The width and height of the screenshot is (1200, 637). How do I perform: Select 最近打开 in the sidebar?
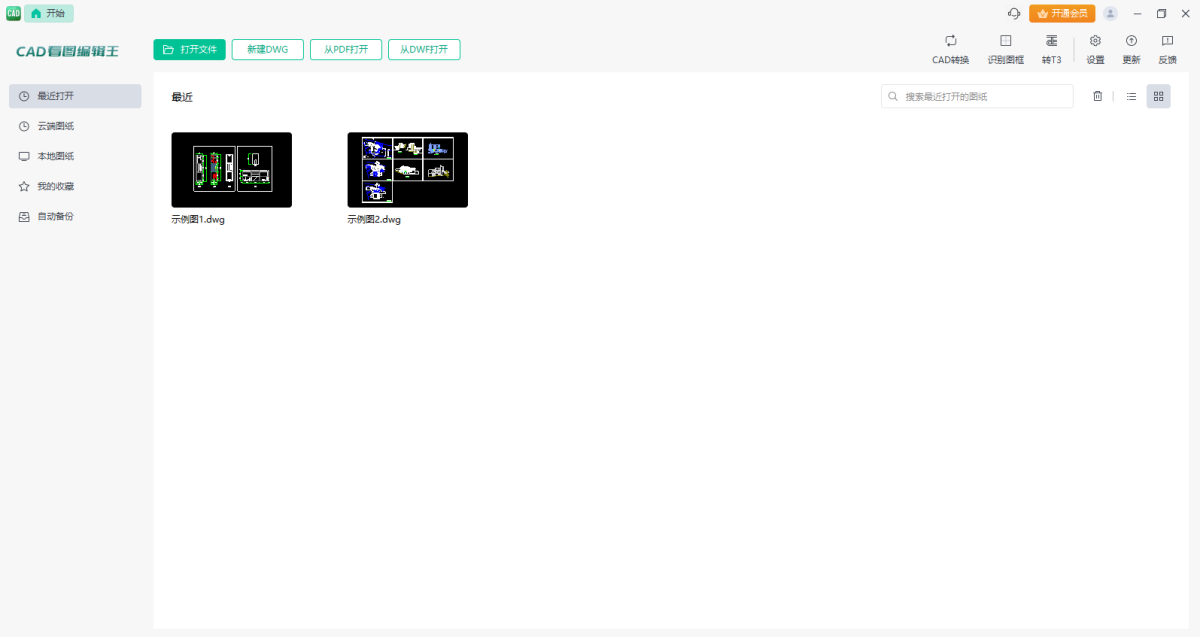pyautogui.click(x=75, y=96)
